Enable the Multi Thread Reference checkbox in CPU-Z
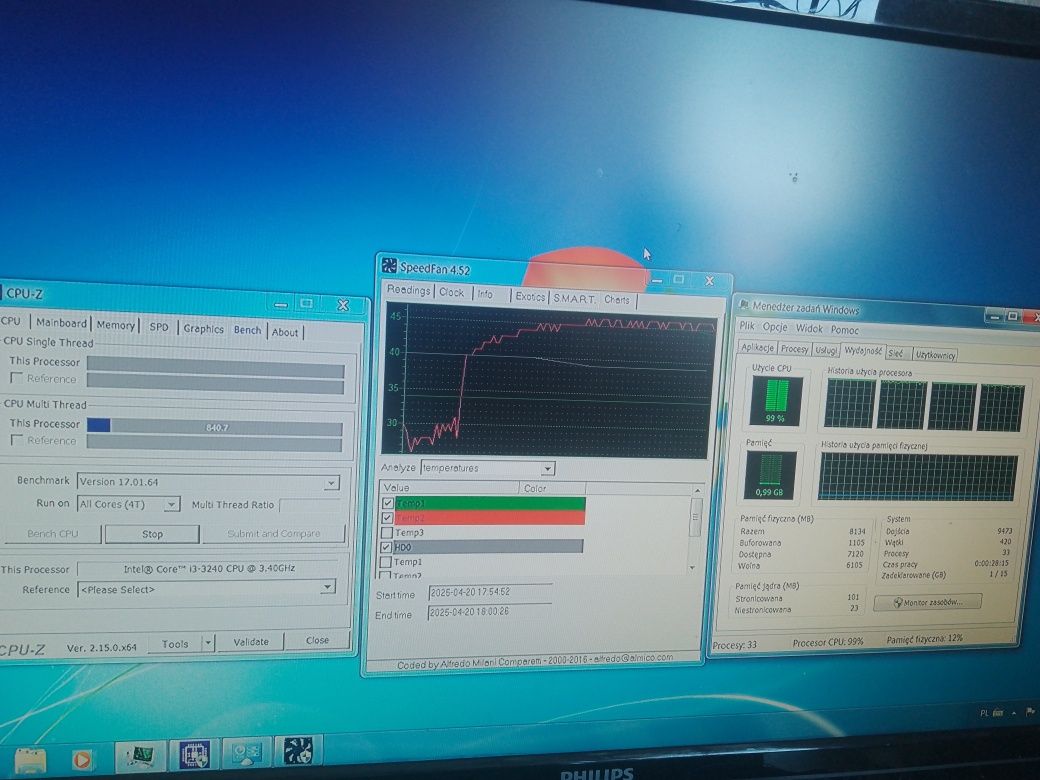Screen dimensions: 1040x780 17,440
